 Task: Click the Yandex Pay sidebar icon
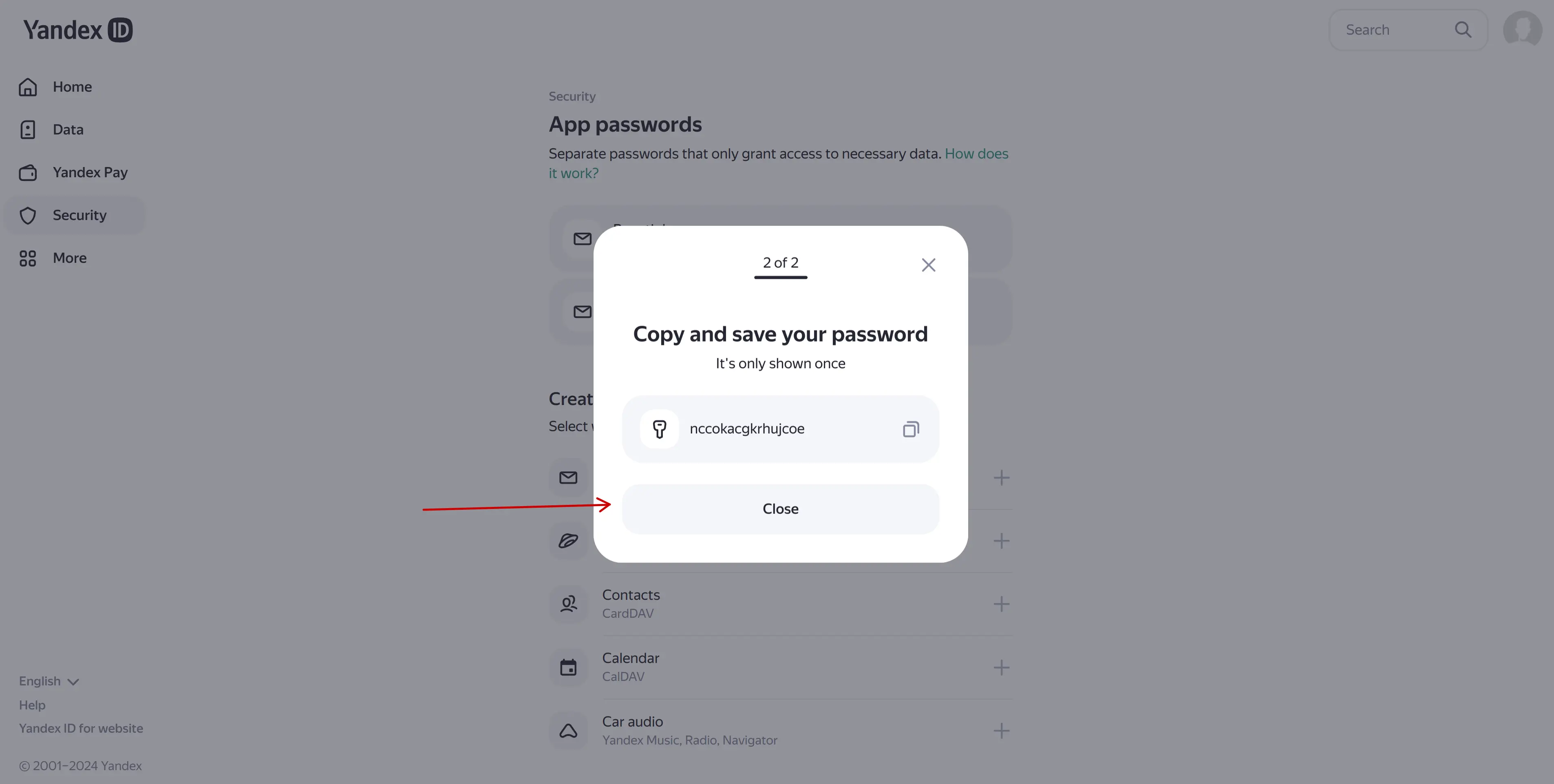pos(28,172)
